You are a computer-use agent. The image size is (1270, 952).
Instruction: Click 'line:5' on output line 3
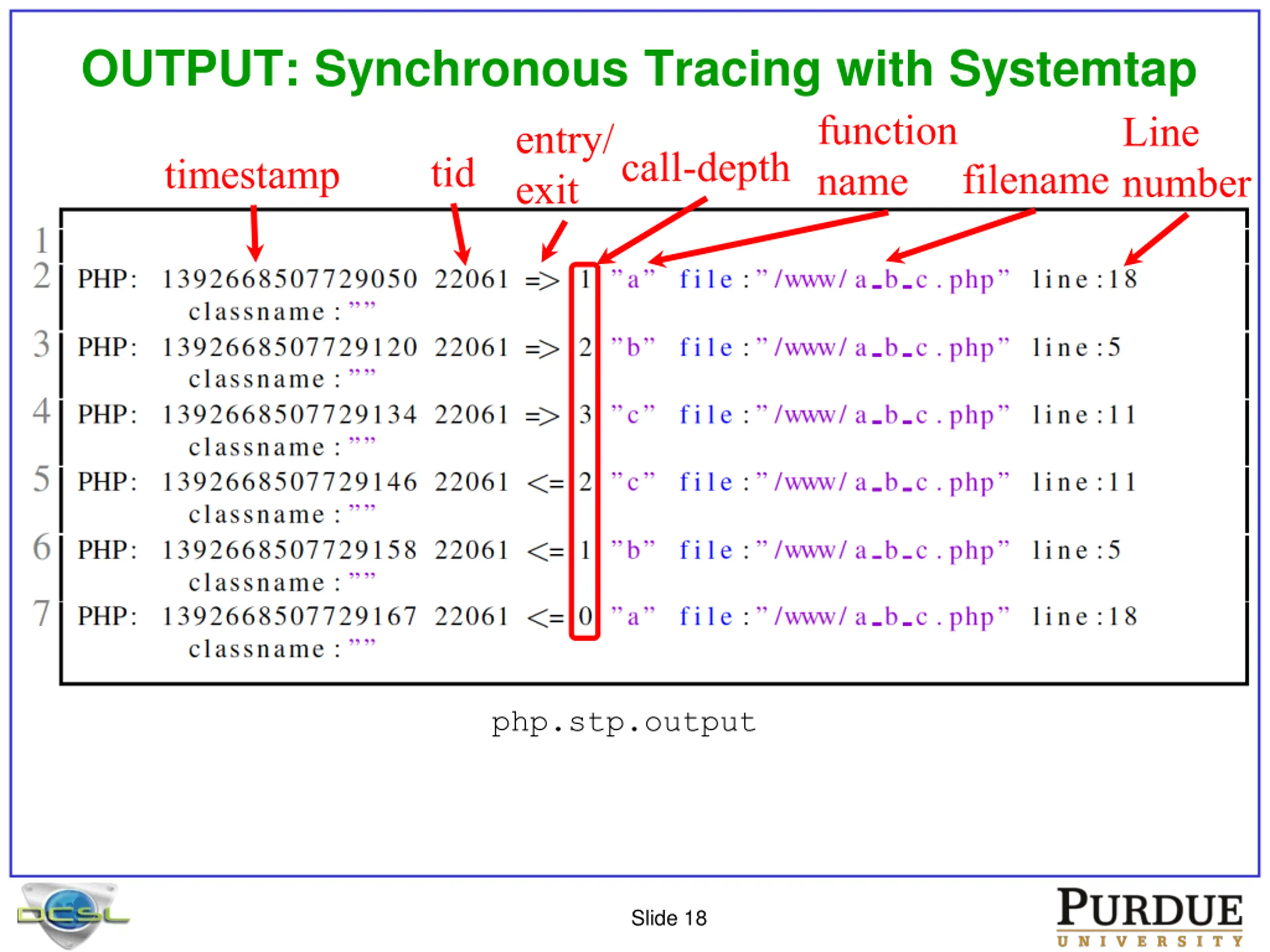coord(1077,347)
